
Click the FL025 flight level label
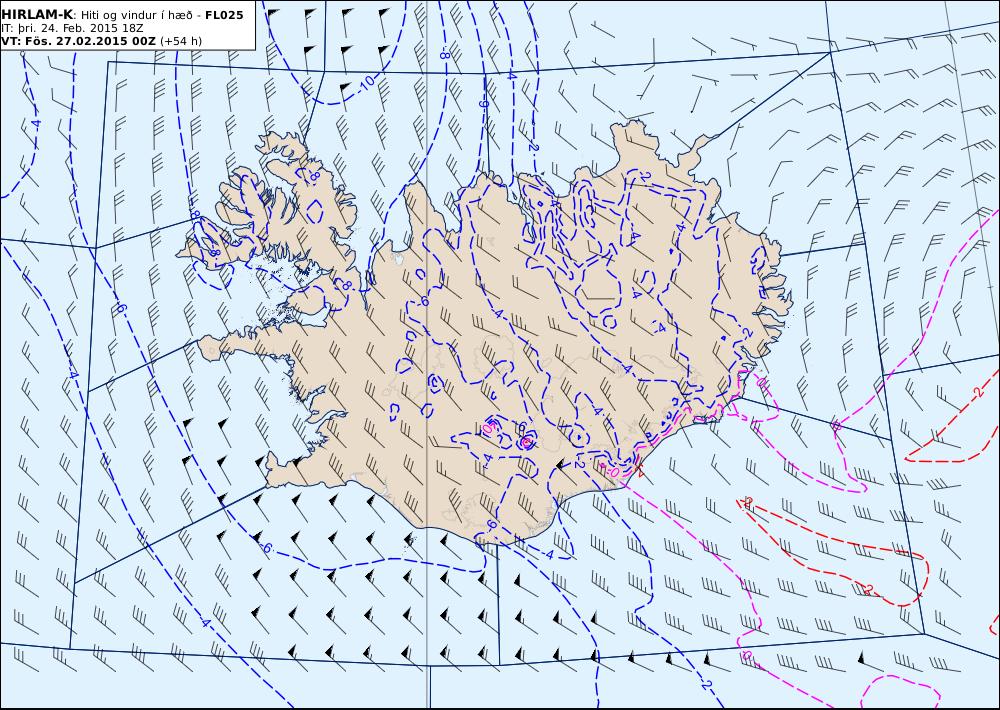224,15
